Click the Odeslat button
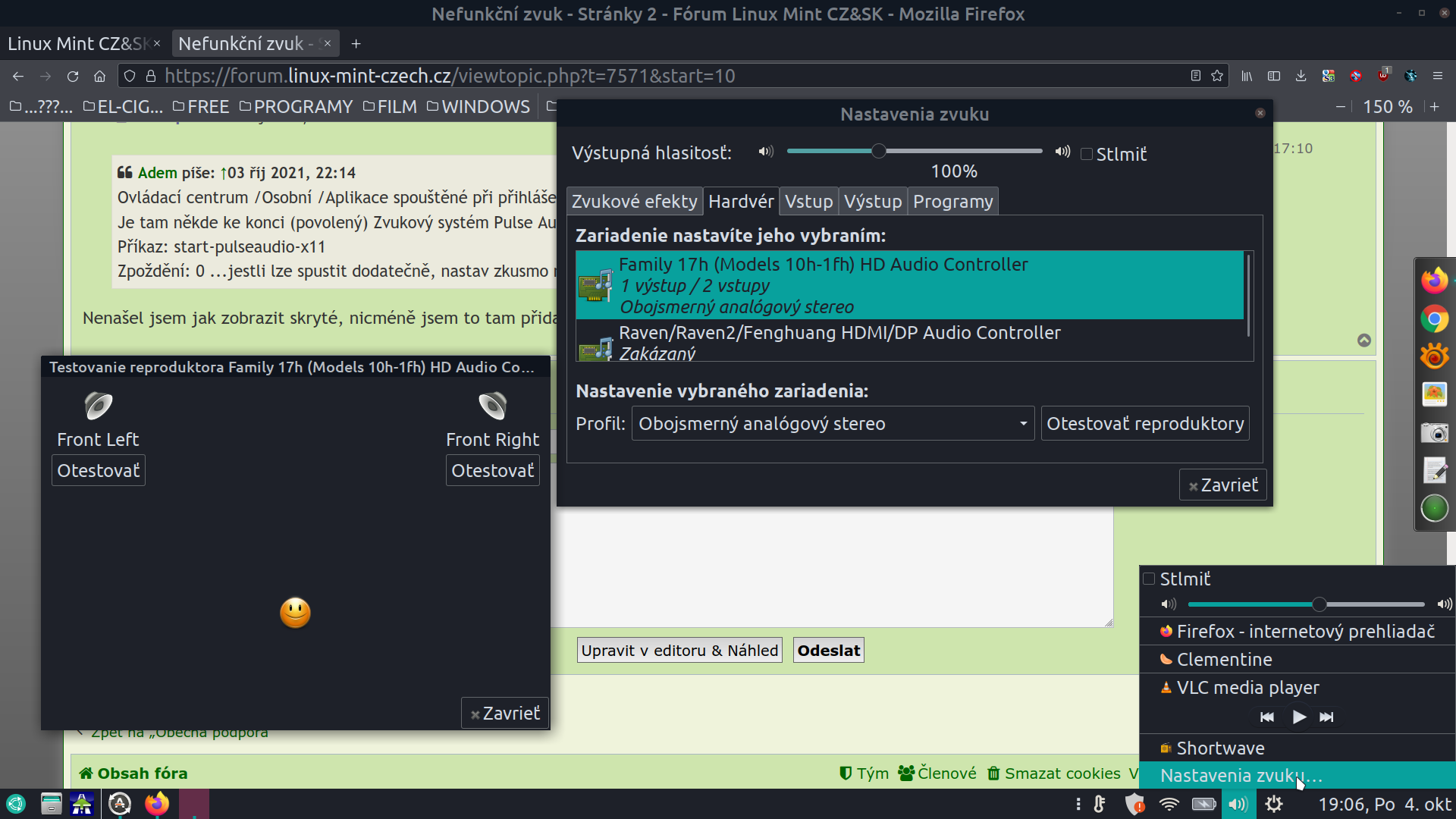The width and height of the screenshot is (1456, 819). [829, 650]
